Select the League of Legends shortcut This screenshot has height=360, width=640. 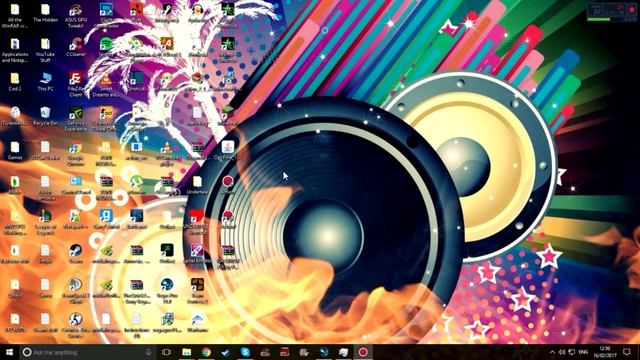[45, 222]
